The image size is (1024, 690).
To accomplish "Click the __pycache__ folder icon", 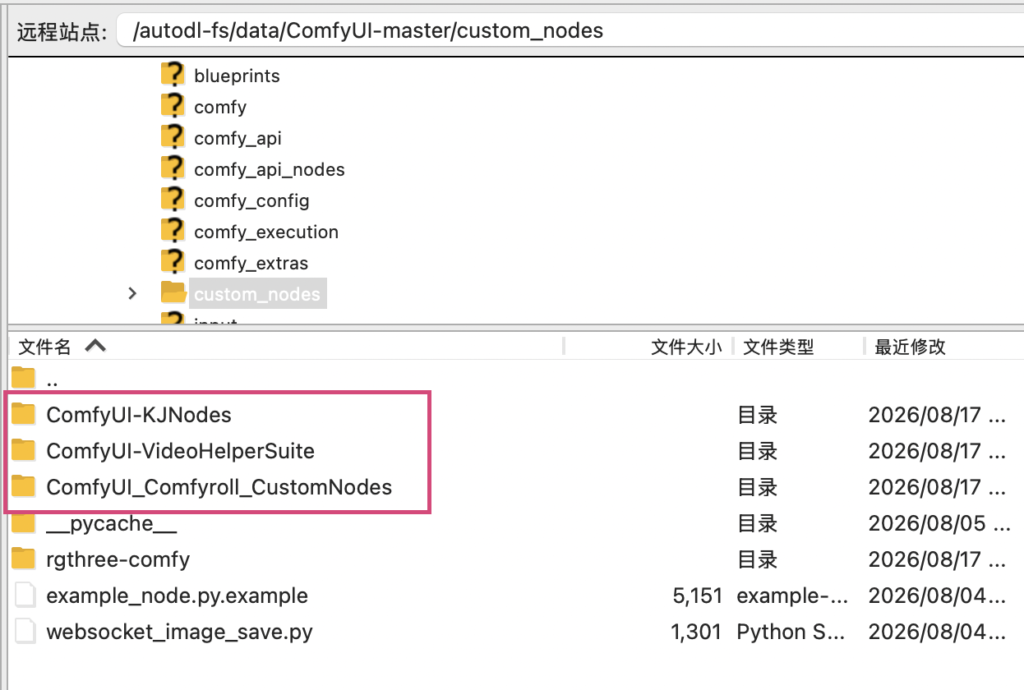I will coord(24,523).
